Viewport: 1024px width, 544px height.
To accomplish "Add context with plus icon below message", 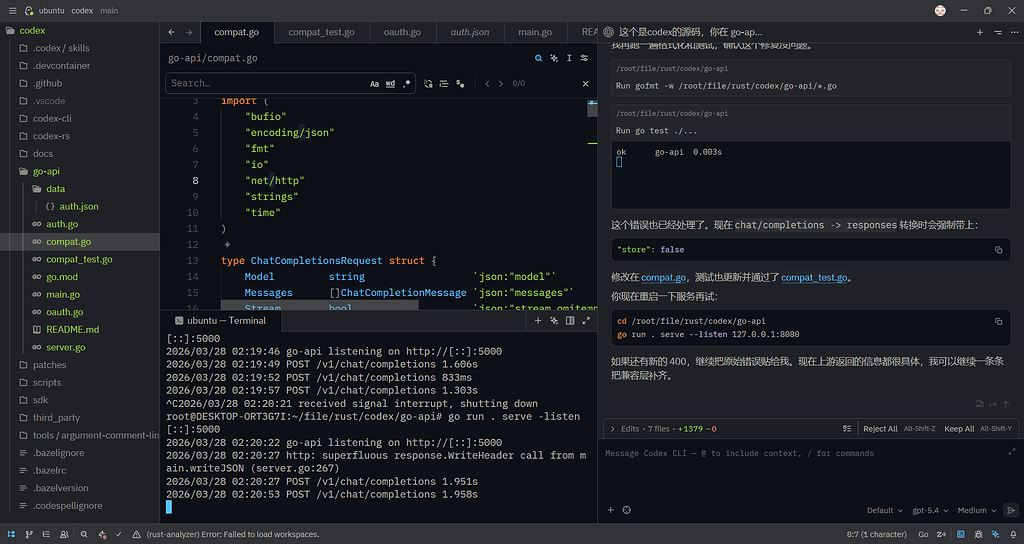I will (x=611, y=510).
